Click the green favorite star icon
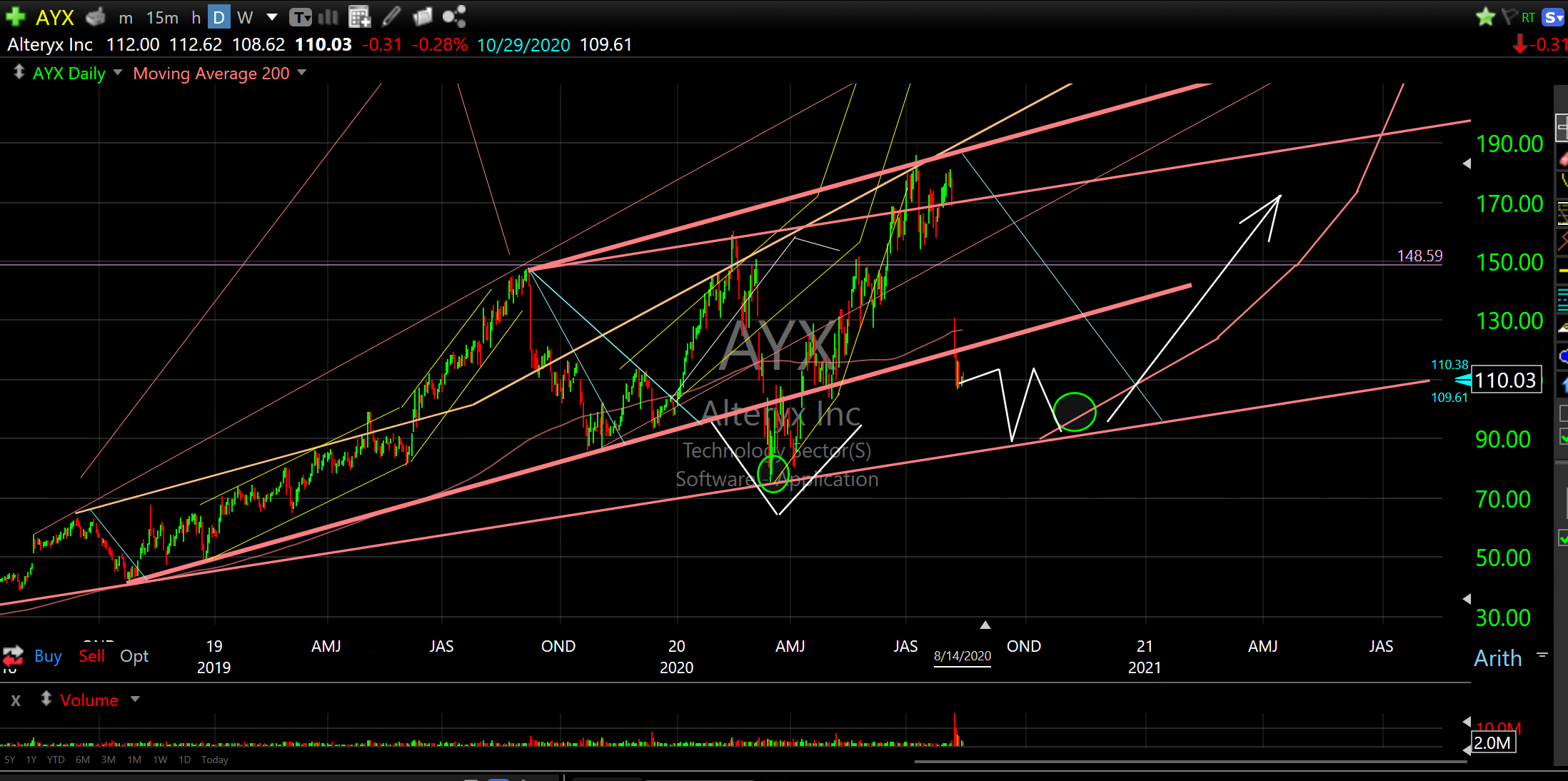1568x781 pixels. [x=1485, y=16]
